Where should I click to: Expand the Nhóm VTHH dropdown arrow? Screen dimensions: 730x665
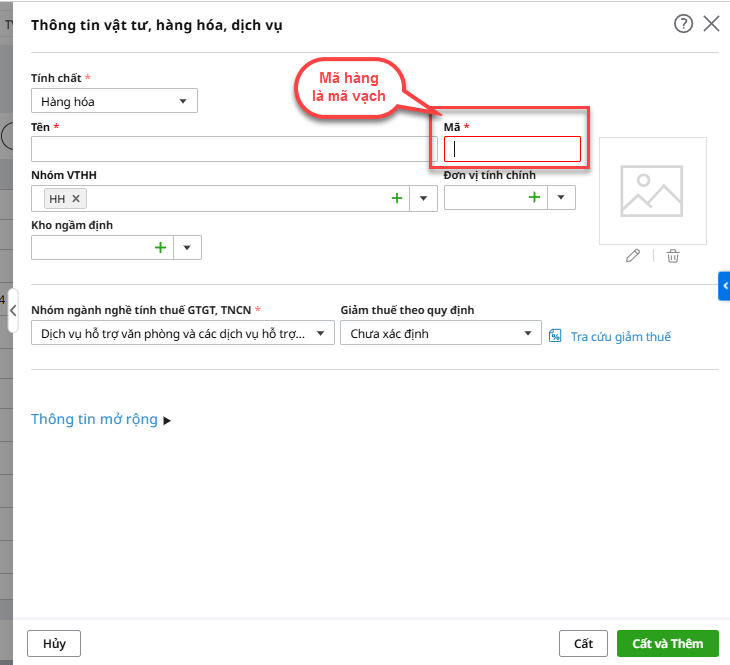[x=424, y=199]
